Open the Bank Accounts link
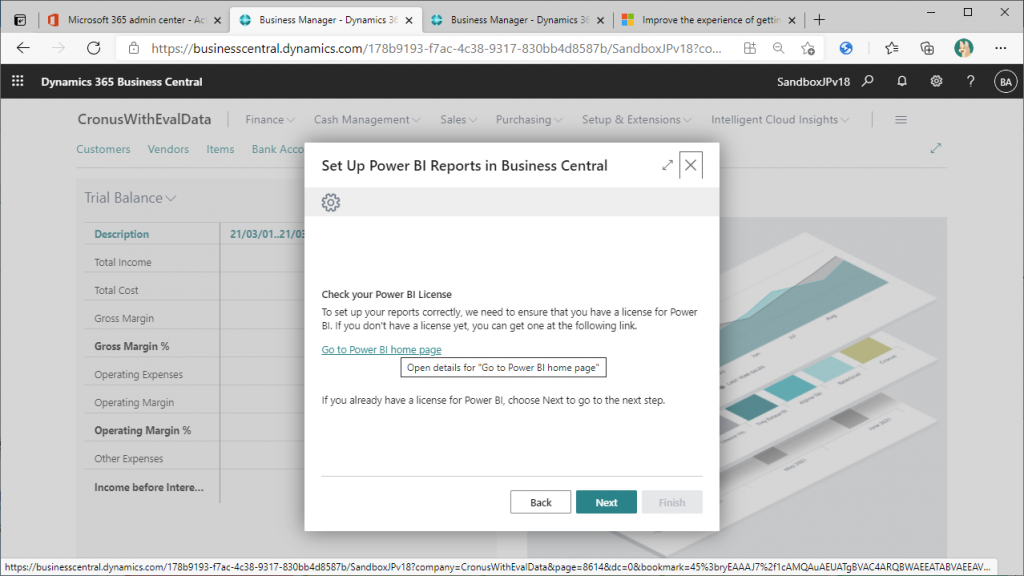The height and width of the screenshot is (576, 1024). pyautogui.click(x=278, y=149)
